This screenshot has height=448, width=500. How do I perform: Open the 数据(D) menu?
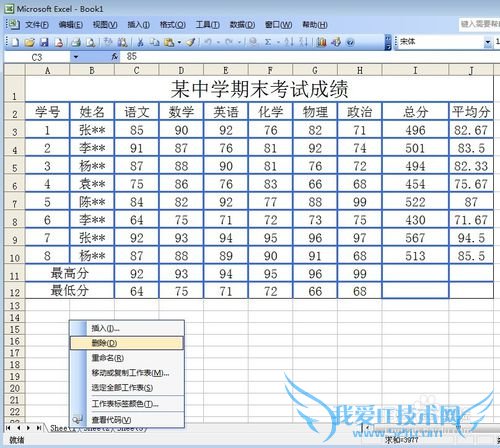242,25
